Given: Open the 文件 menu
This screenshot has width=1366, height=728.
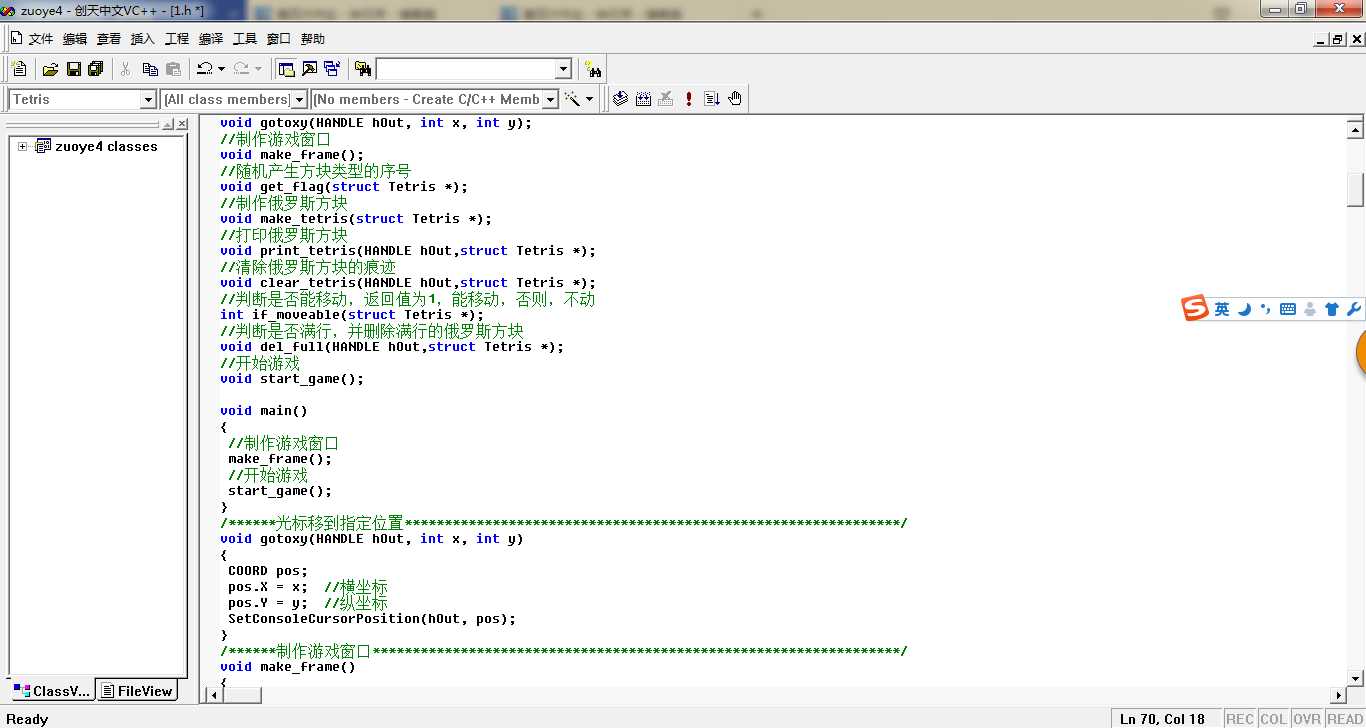Looking at the screenshot, I should click(40, 38).
